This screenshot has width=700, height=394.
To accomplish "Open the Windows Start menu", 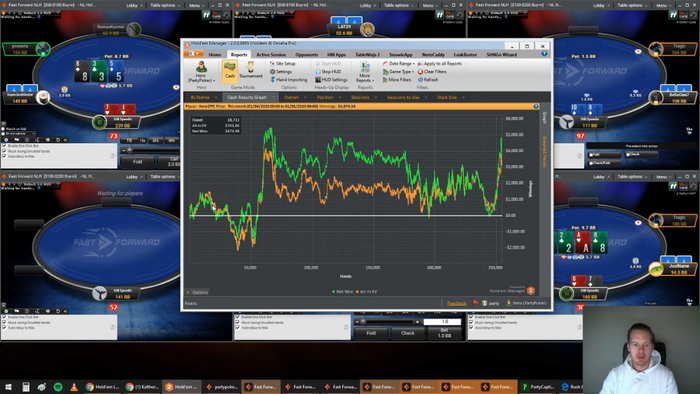I will (8, 387).
